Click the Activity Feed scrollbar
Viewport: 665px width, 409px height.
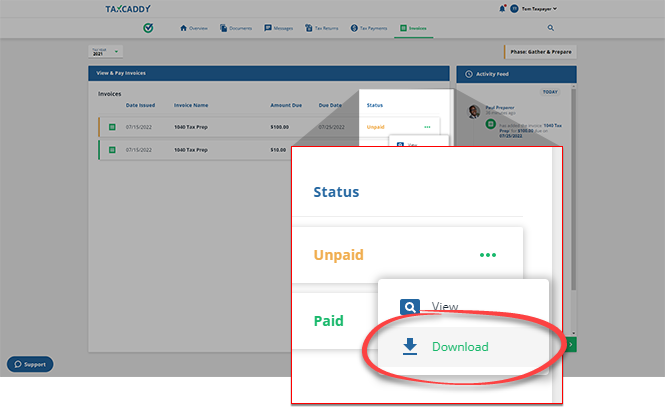(574, 189)
